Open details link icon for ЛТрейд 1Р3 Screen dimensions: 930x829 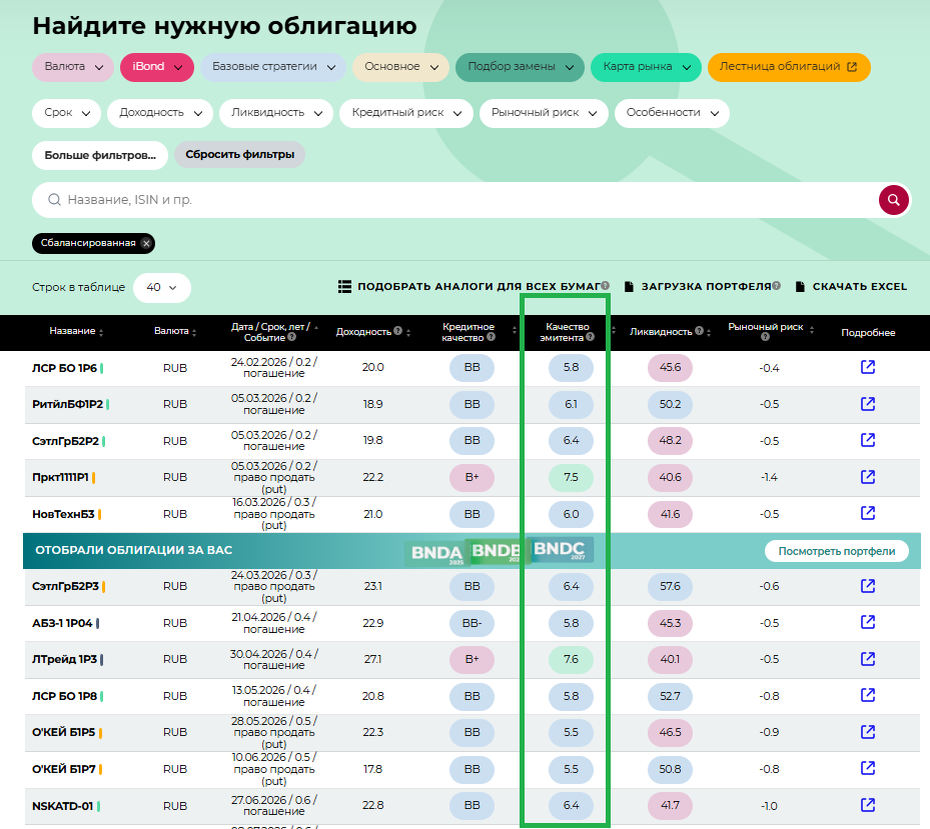pos(868,659)
